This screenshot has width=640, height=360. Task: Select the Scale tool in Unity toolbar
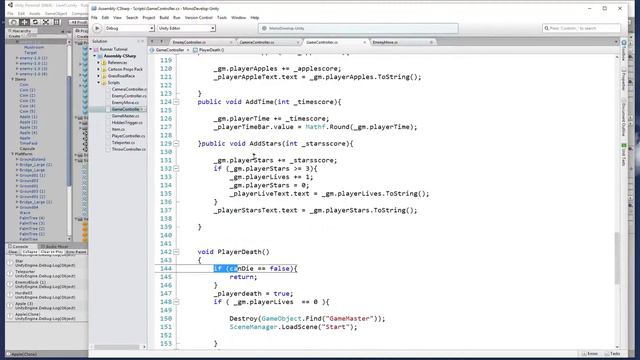coord(46,22)
